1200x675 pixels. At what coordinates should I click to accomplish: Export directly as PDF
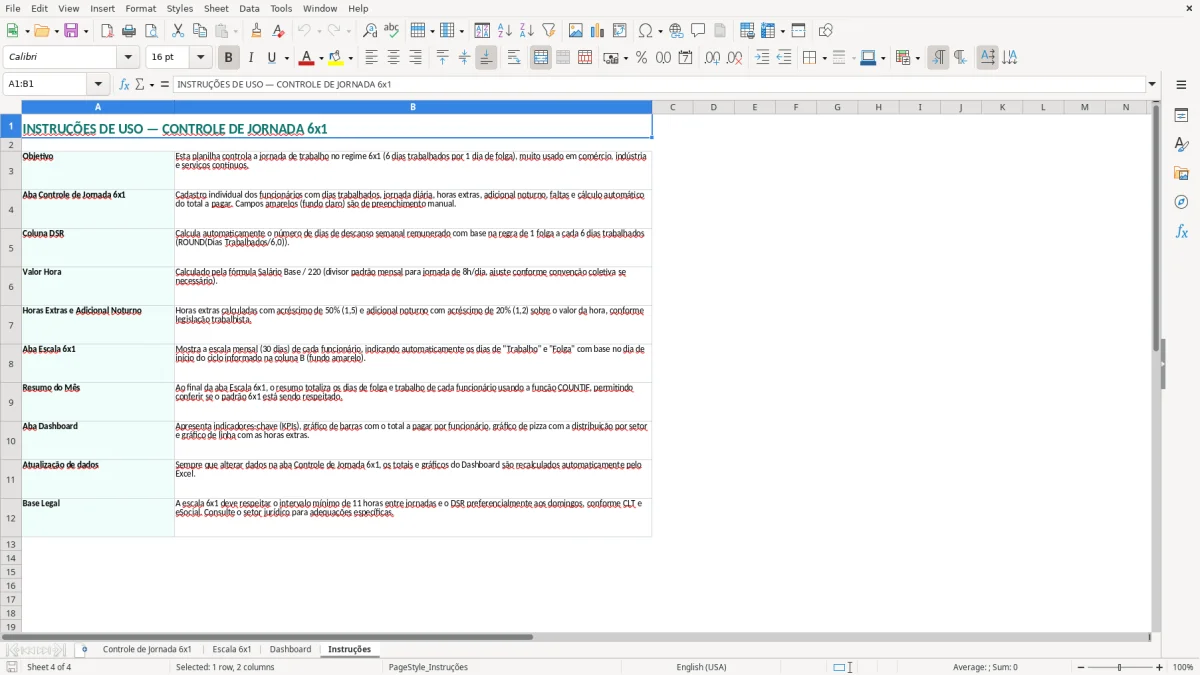tap(107, 31)
